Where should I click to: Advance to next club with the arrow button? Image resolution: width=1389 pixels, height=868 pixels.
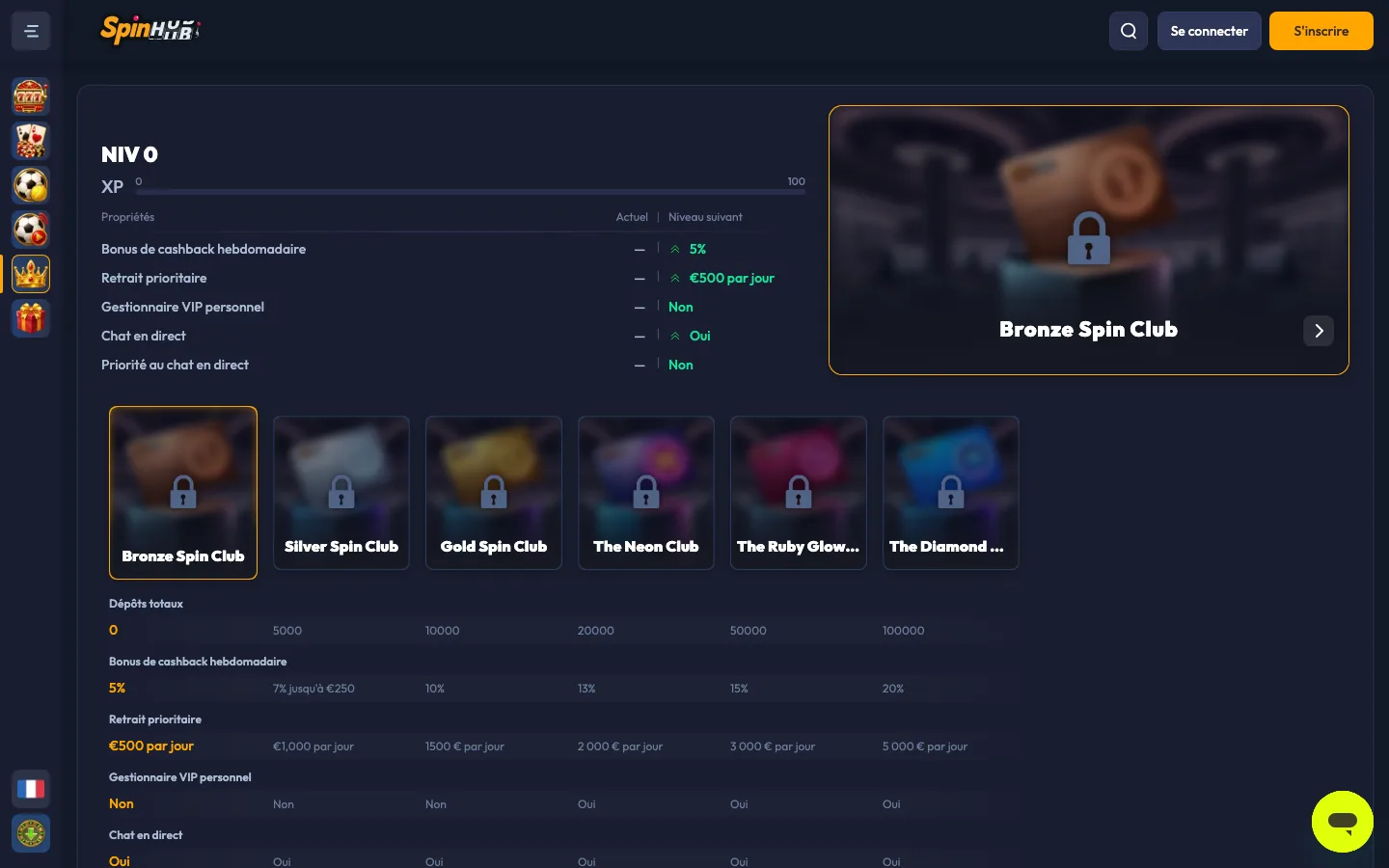pos(1319,331)
